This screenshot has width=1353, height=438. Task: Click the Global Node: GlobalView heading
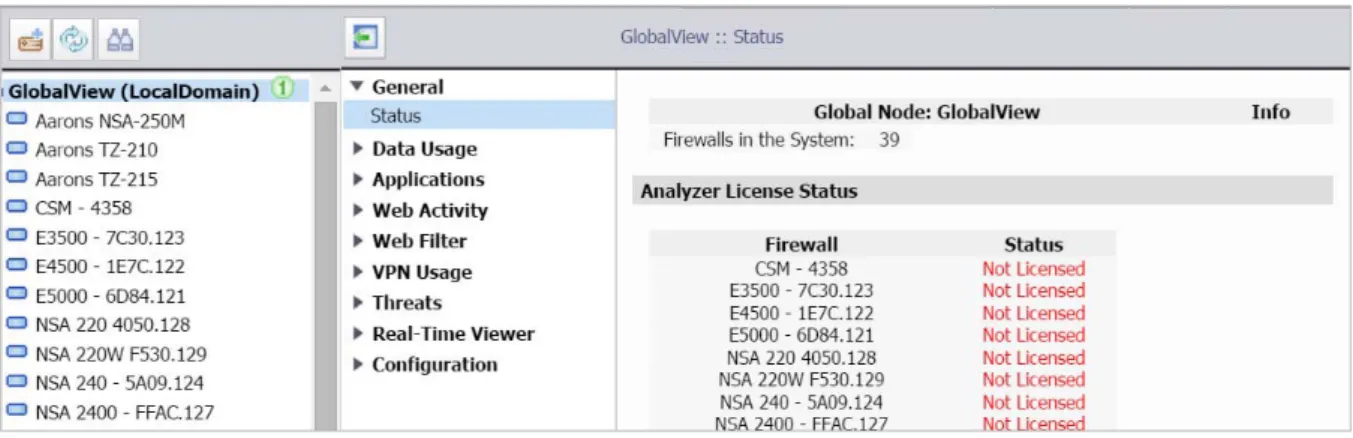coord(927,112)
